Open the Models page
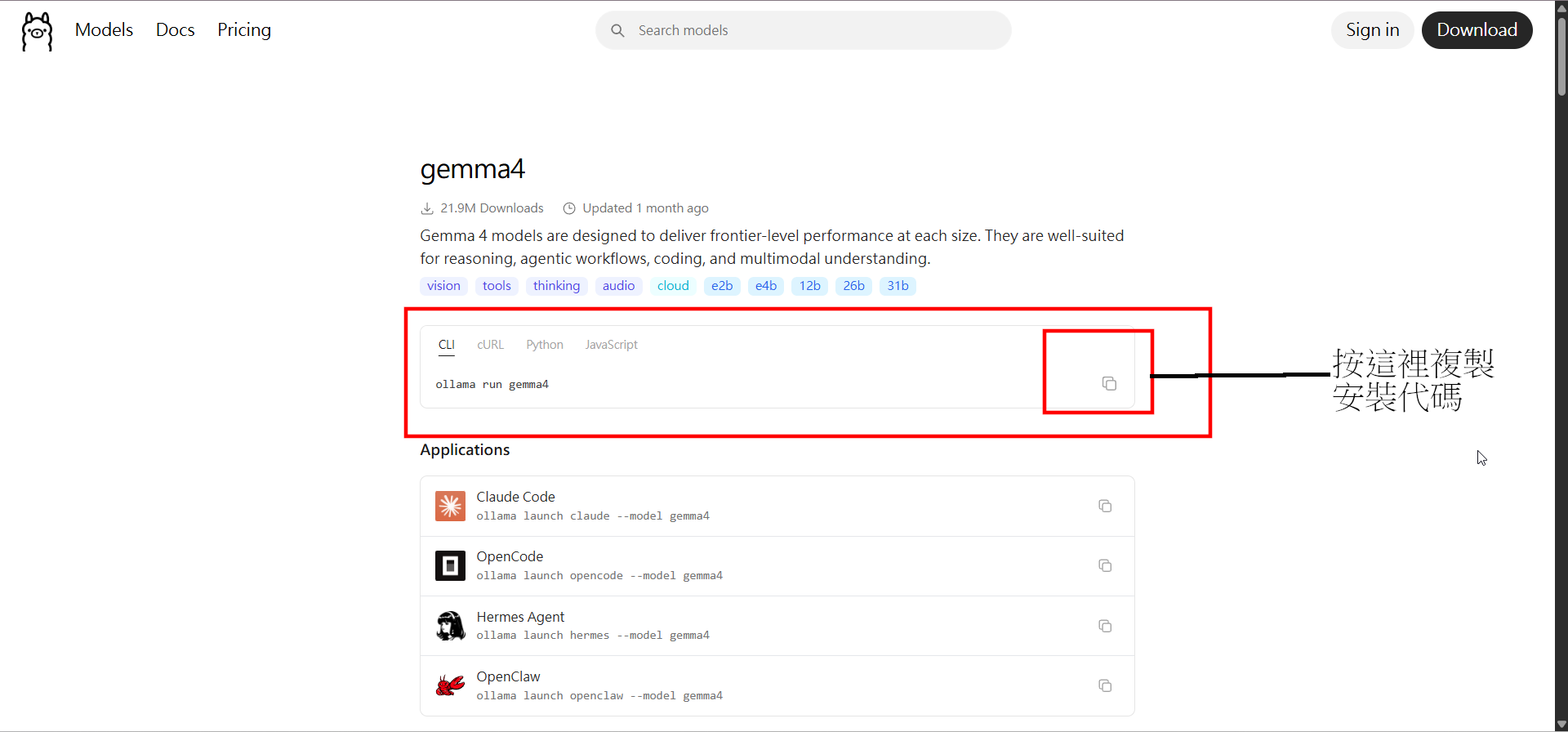This screenshot has height=732, width=1568. coord(104,30)
